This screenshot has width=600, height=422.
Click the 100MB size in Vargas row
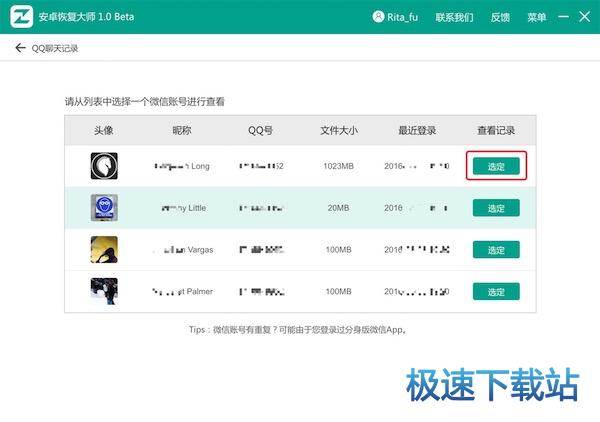(338, 250)
